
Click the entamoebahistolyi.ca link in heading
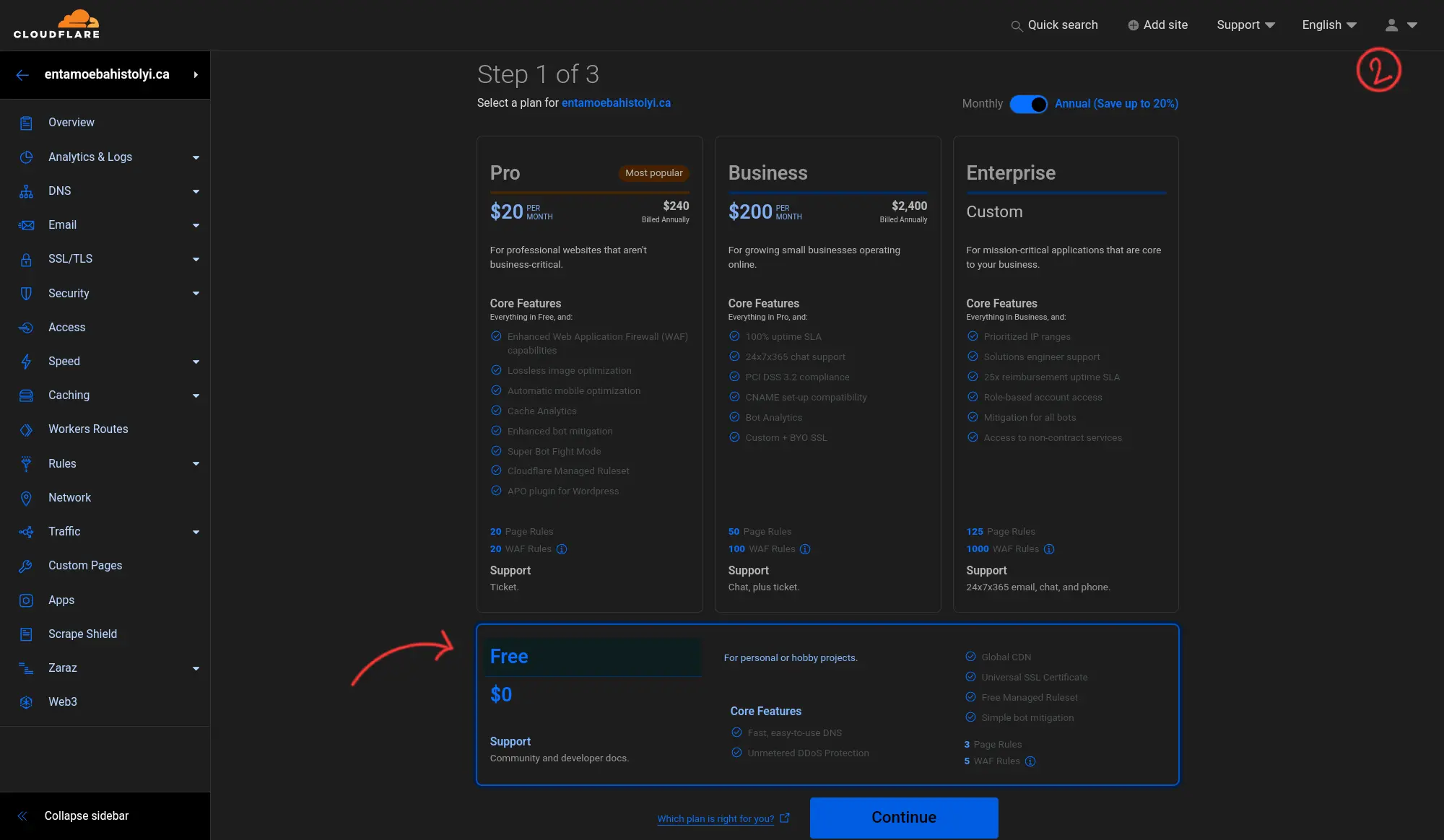tap(616, 103)
